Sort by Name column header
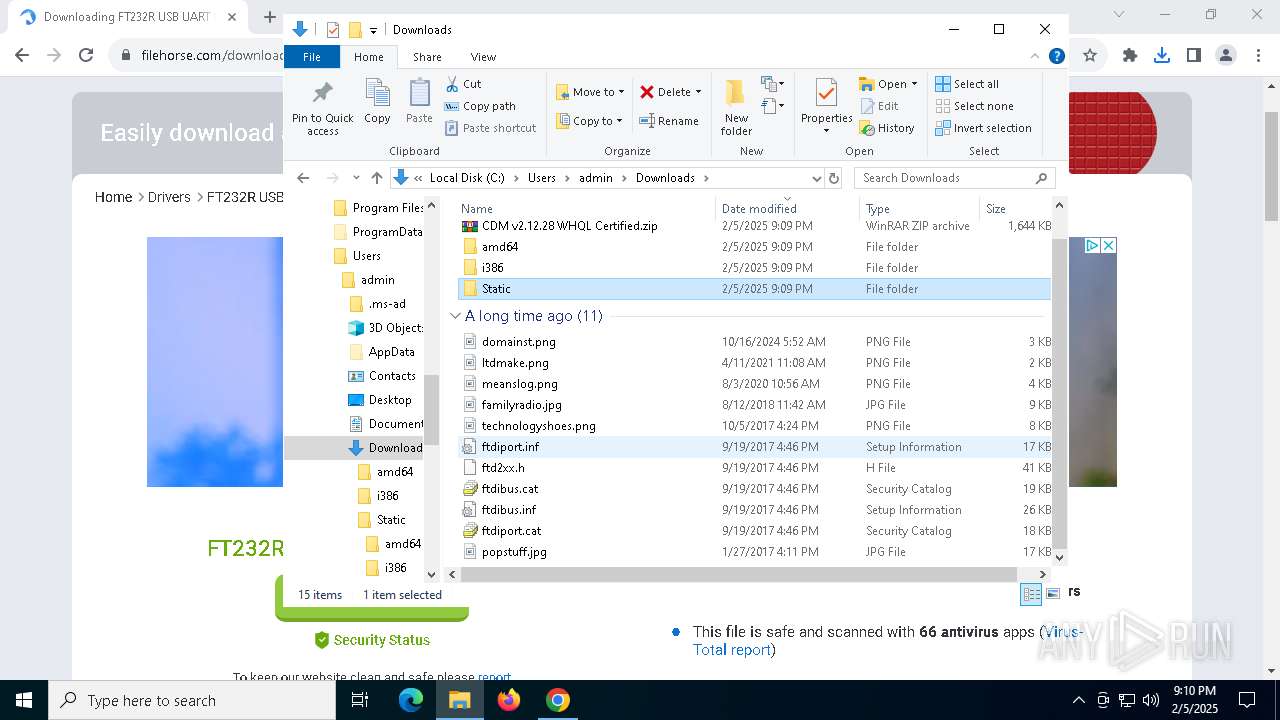 586,209
